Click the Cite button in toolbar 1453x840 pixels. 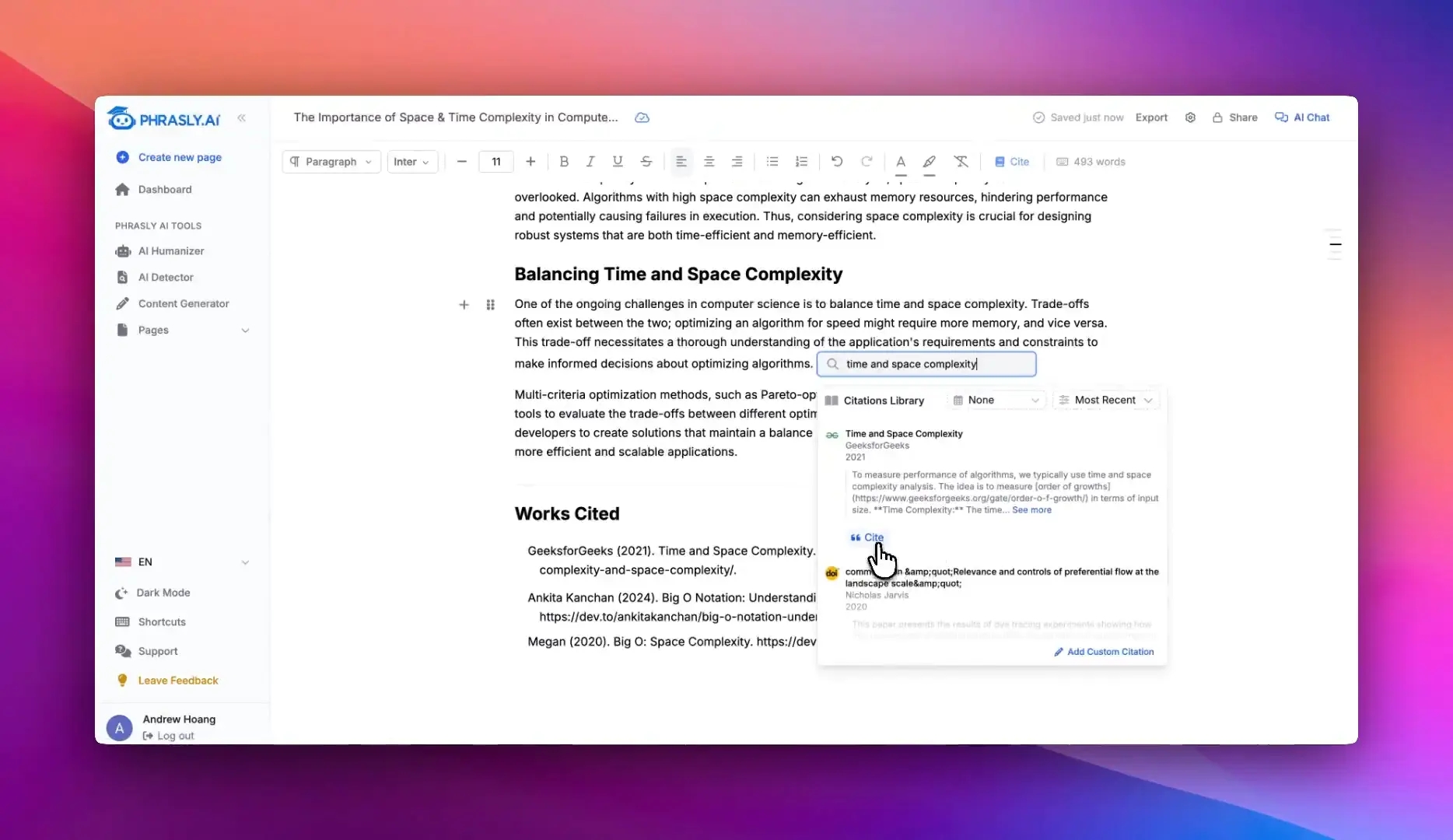tap(1012, 162)
